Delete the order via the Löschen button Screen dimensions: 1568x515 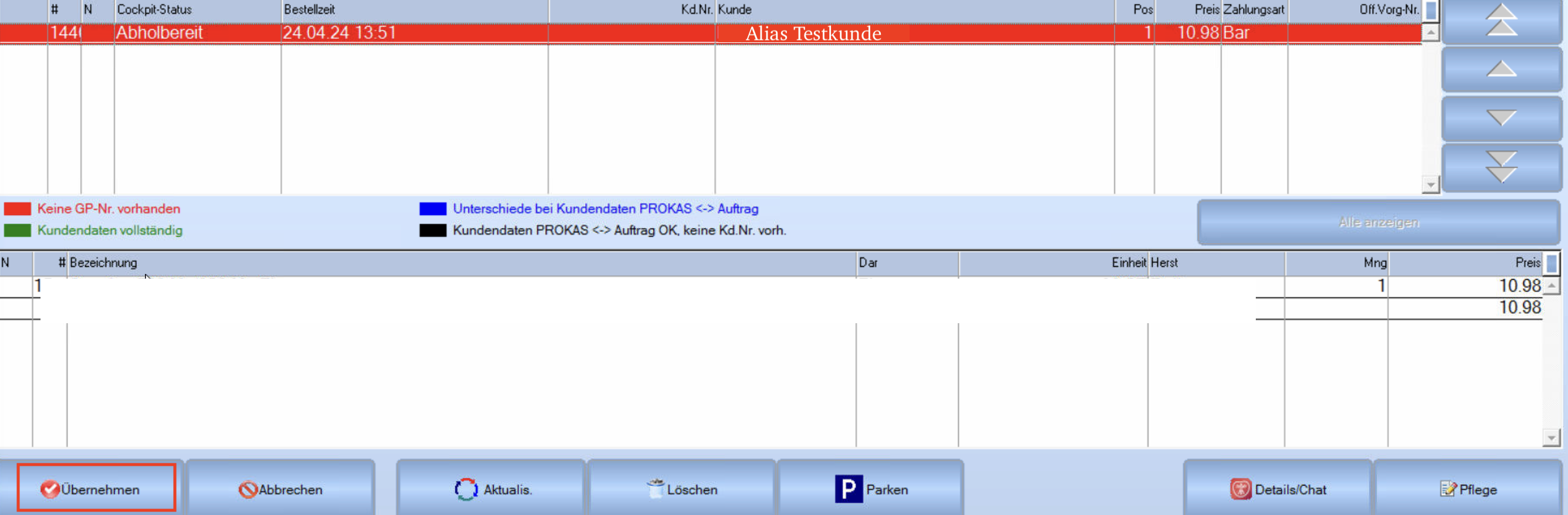tap(682, 489)
